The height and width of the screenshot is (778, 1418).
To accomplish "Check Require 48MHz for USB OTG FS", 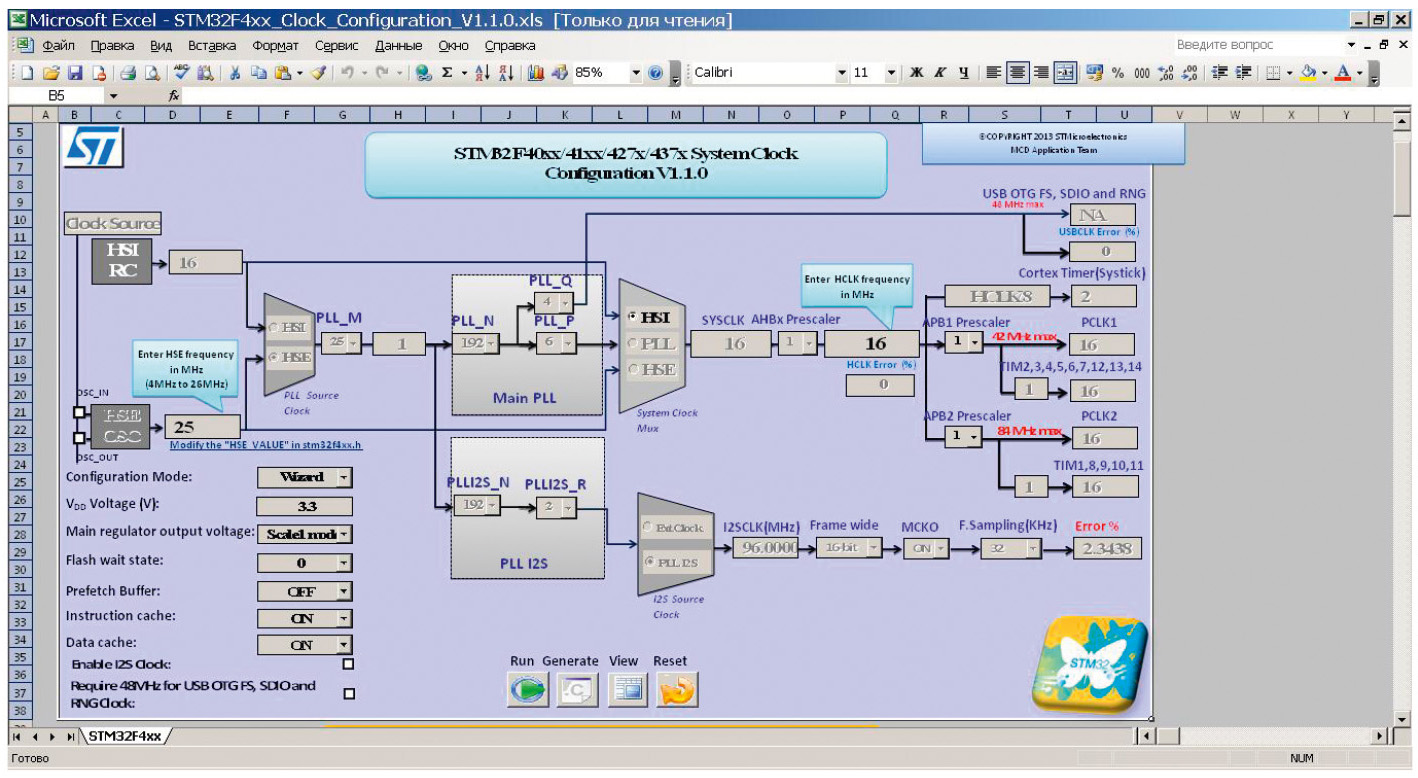I will click(x=349, y=693).
